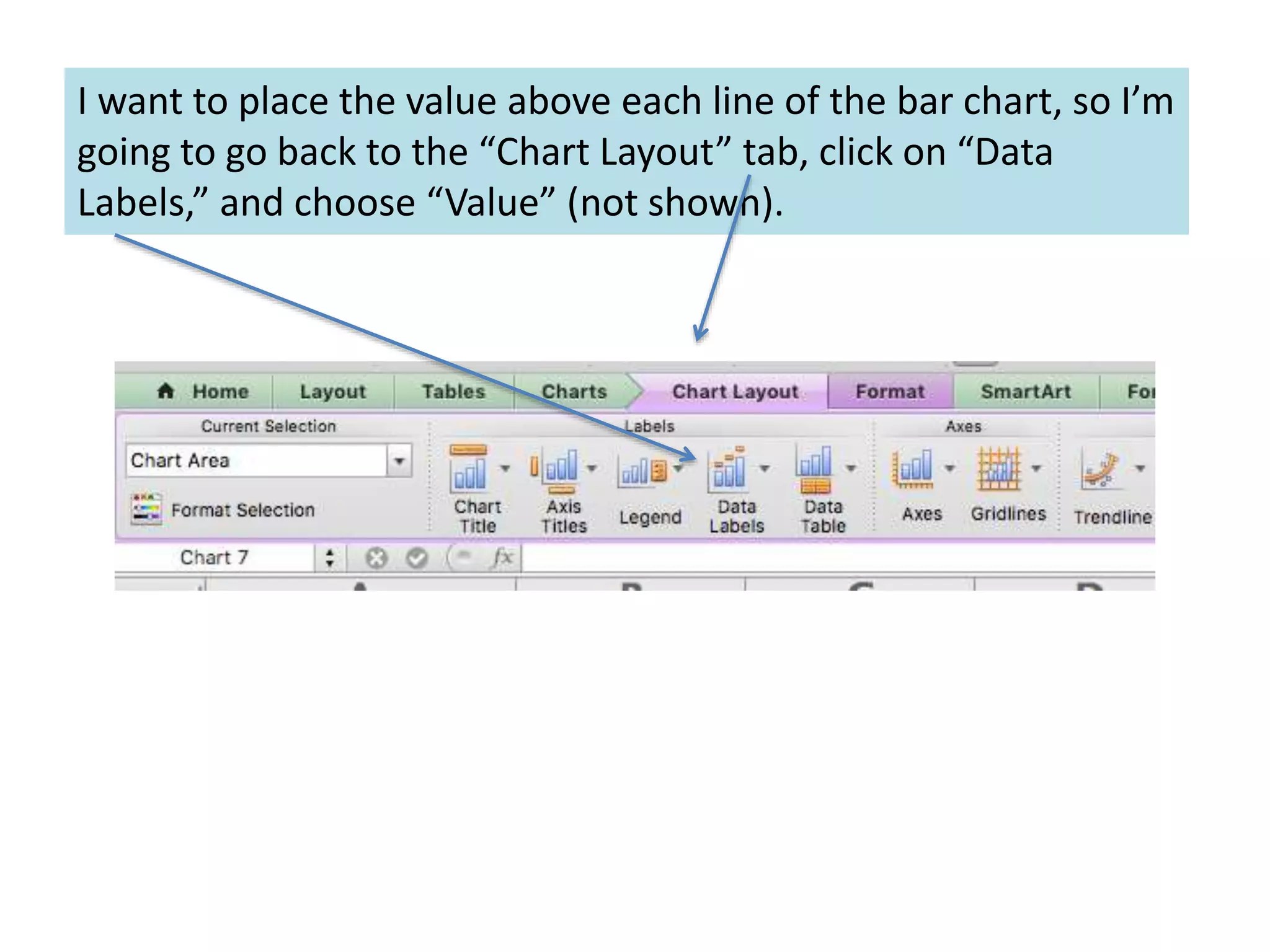
Task: Expand the Chart Title dropdown arrow
Action: (505, 469)
